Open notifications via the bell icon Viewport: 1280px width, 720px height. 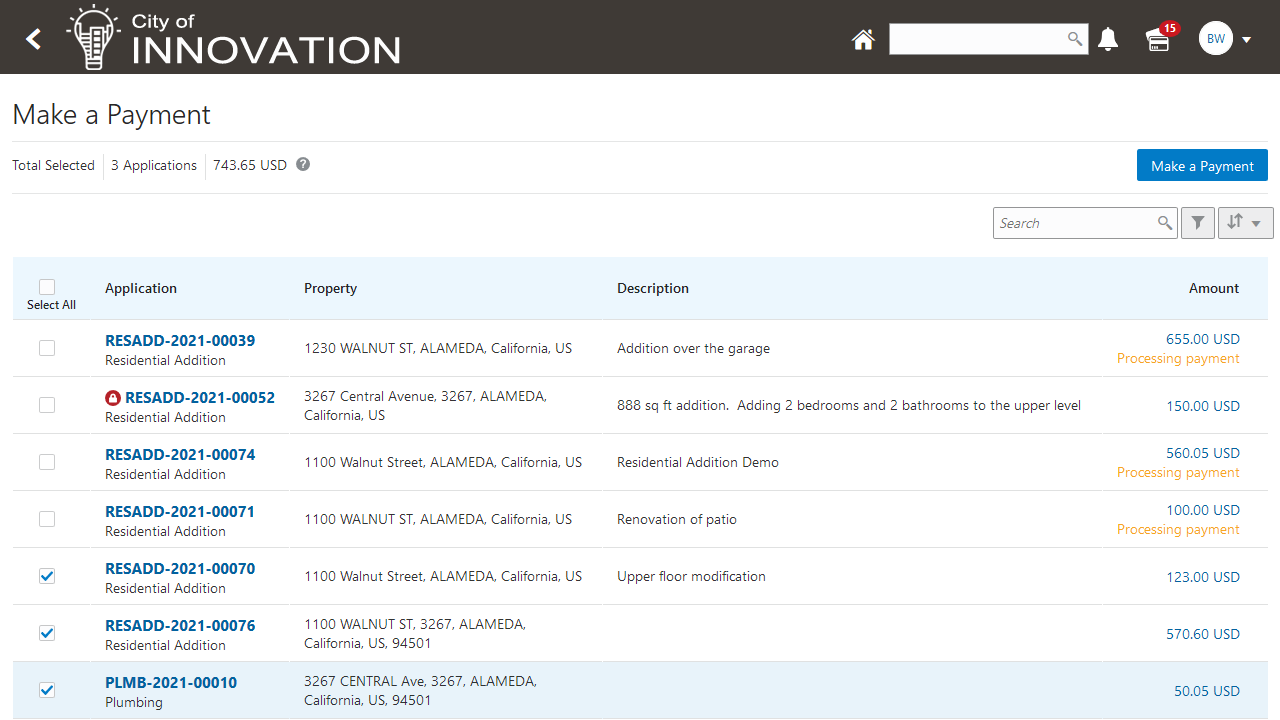1108,39
